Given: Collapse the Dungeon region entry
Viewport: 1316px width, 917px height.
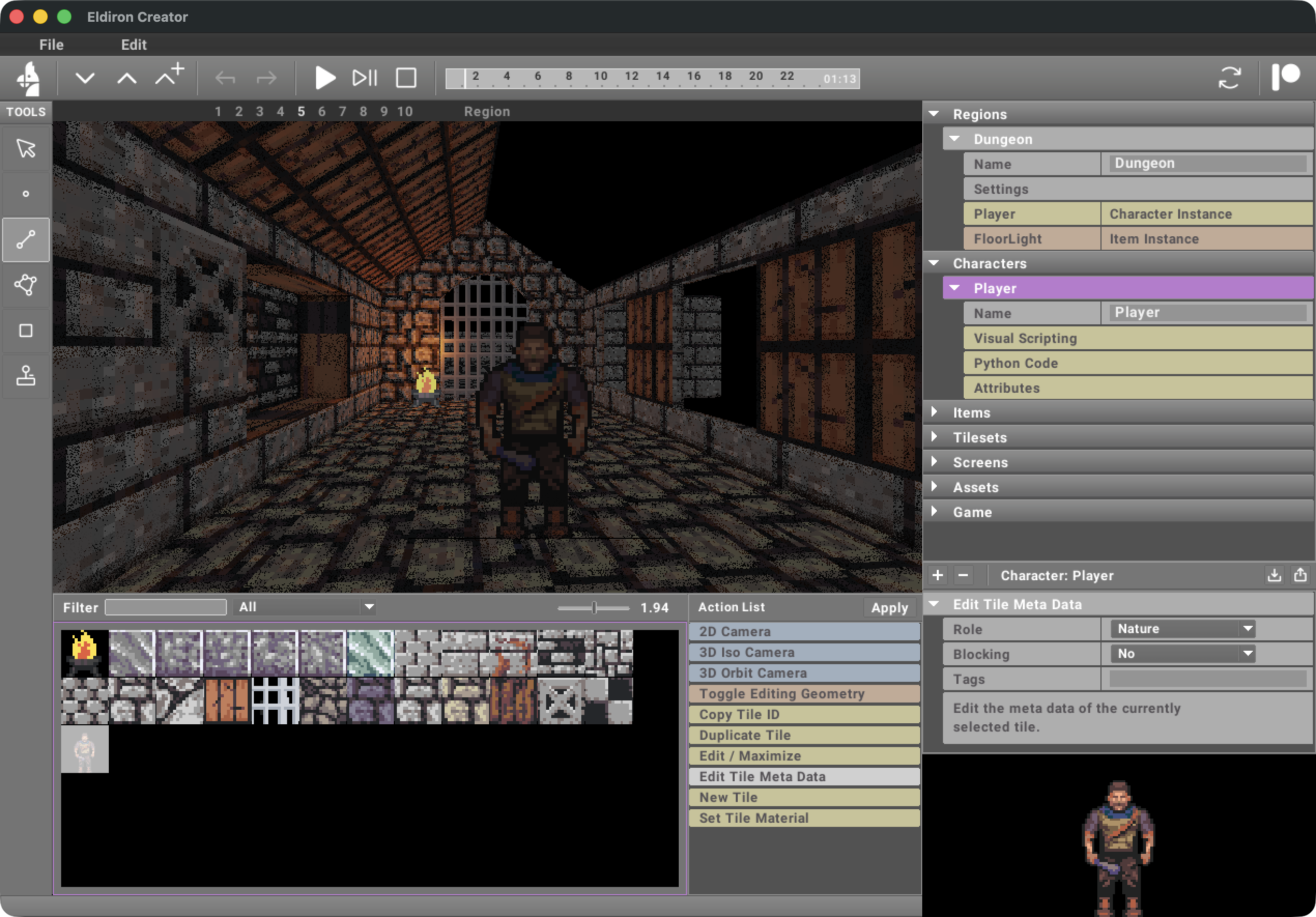Looking at the screenshot, I should pyautogui.click(x=954, y=139).
